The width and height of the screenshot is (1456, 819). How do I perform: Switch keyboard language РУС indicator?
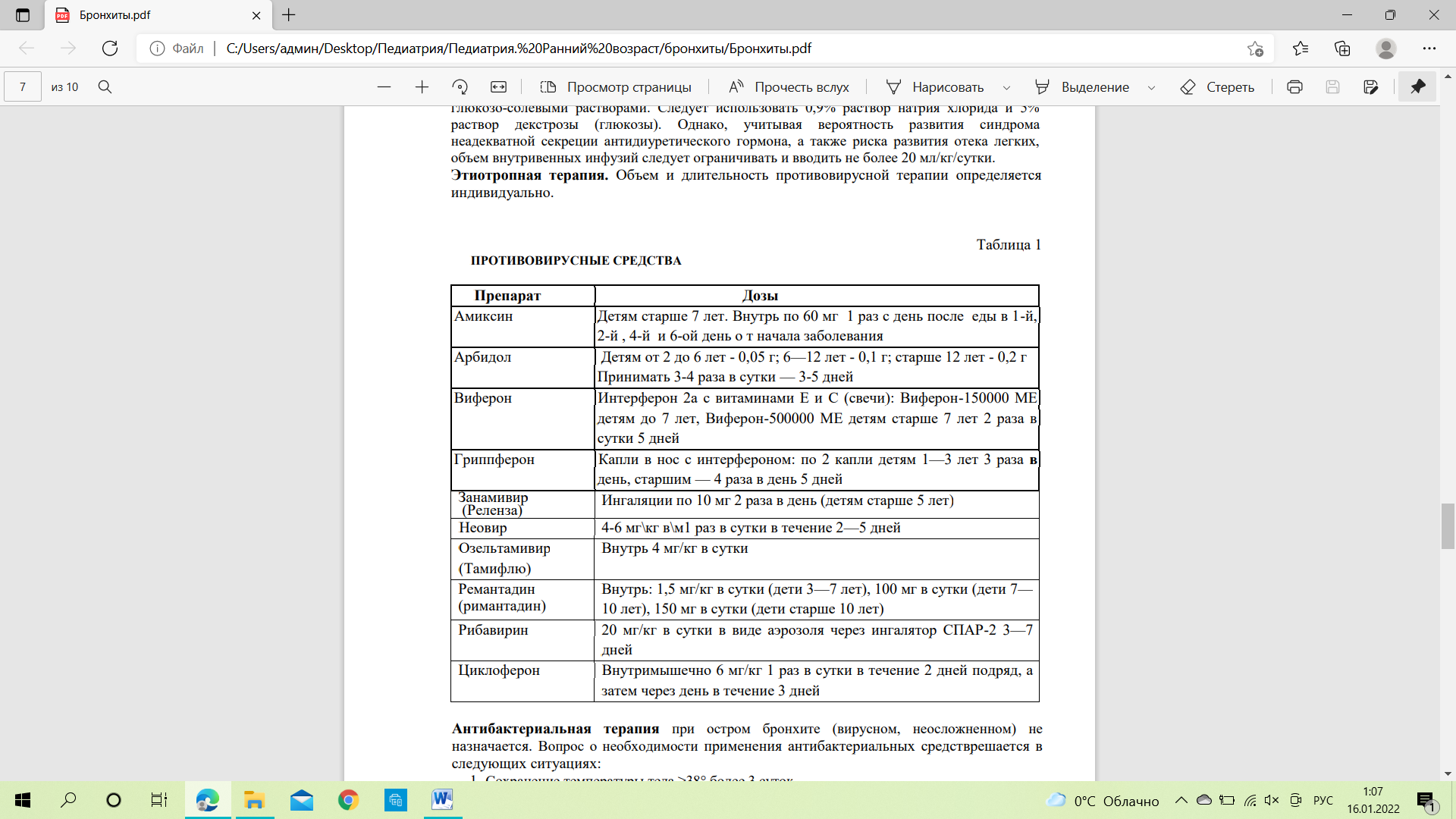tap(1323, 801)
